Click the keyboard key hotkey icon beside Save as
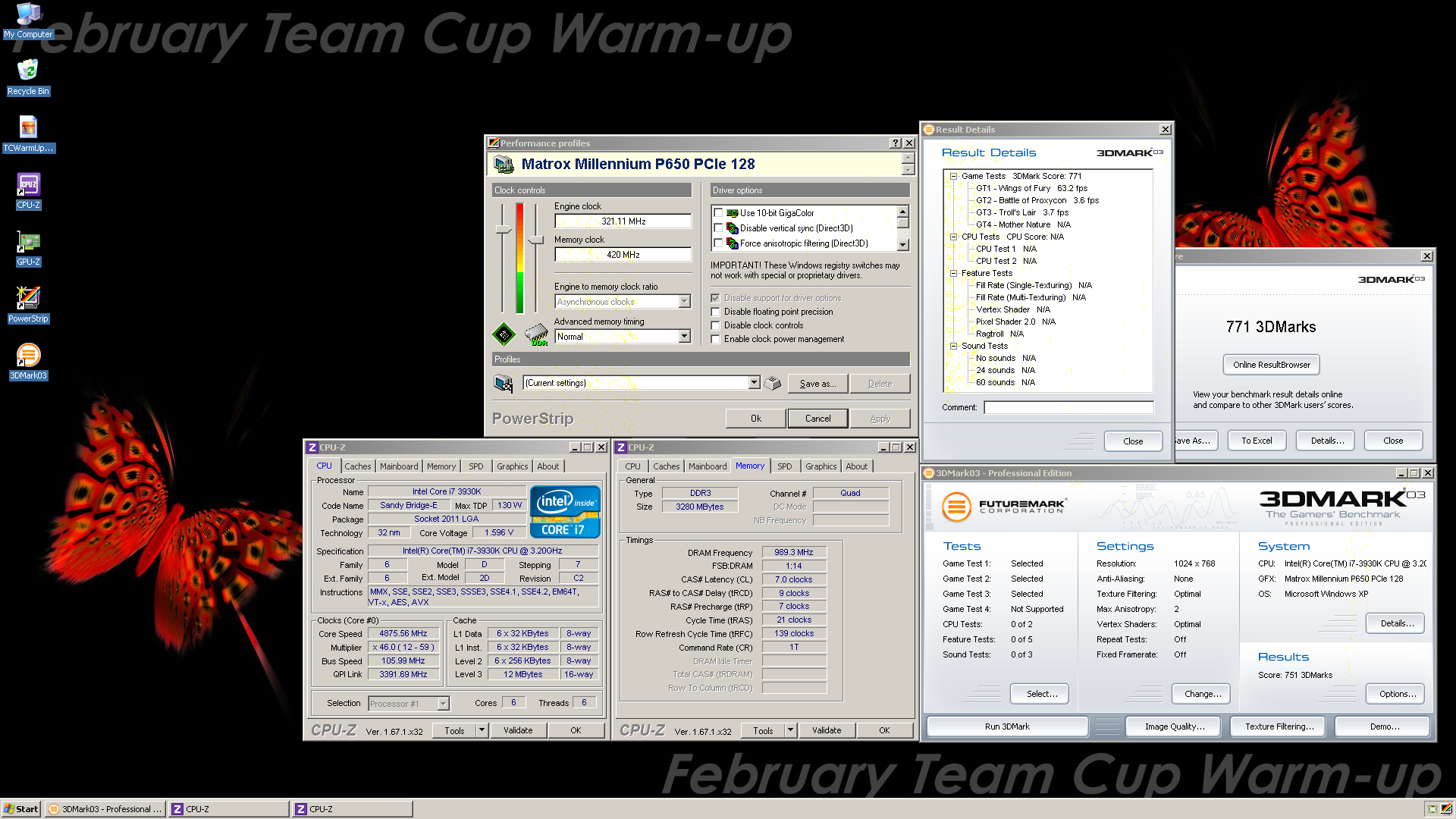1456x819 pixels. [772, 383]
